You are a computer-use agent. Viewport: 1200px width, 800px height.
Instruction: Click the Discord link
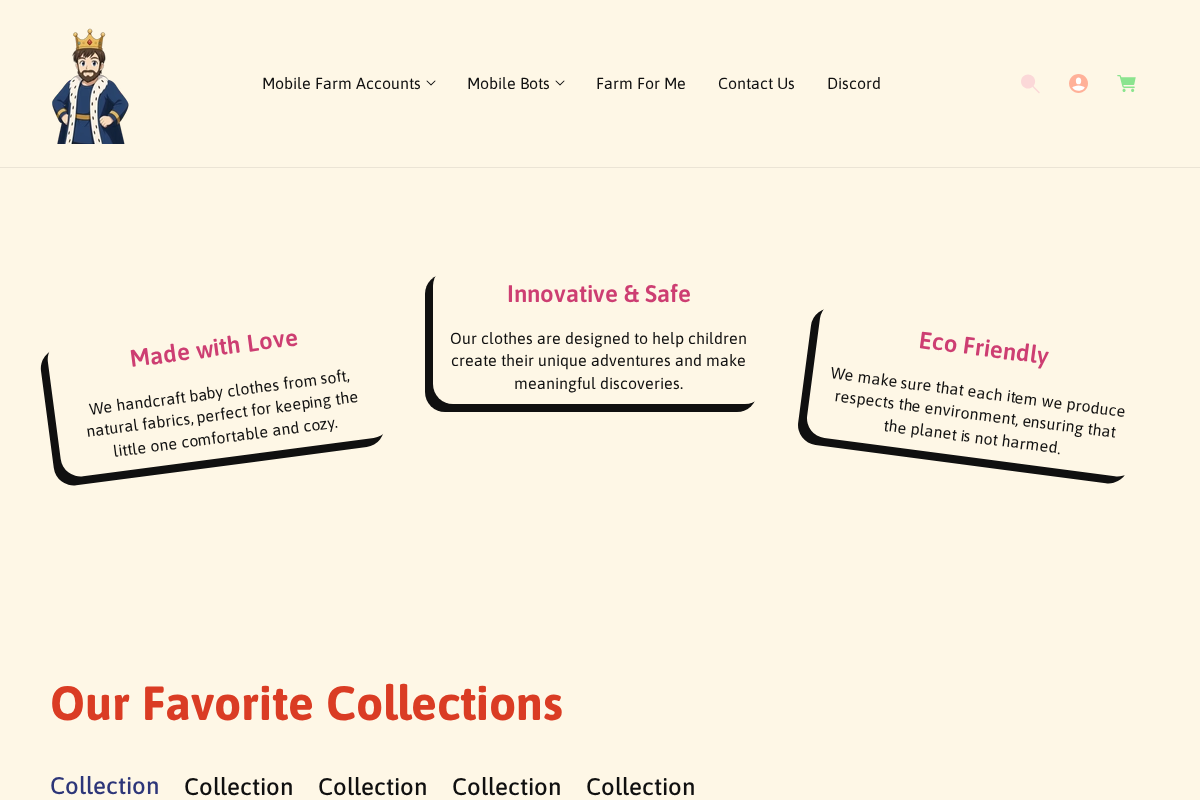(853, 83)
